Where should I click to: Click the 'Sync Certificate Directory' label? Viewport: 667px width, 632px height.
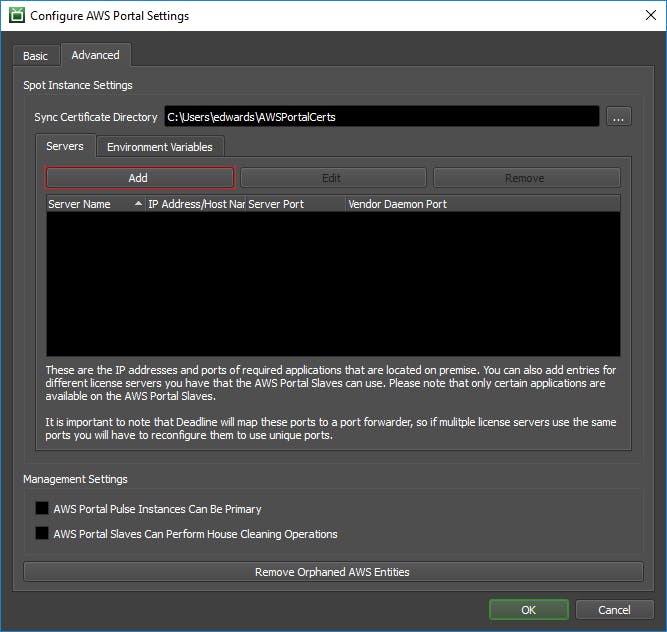(96, 117)
